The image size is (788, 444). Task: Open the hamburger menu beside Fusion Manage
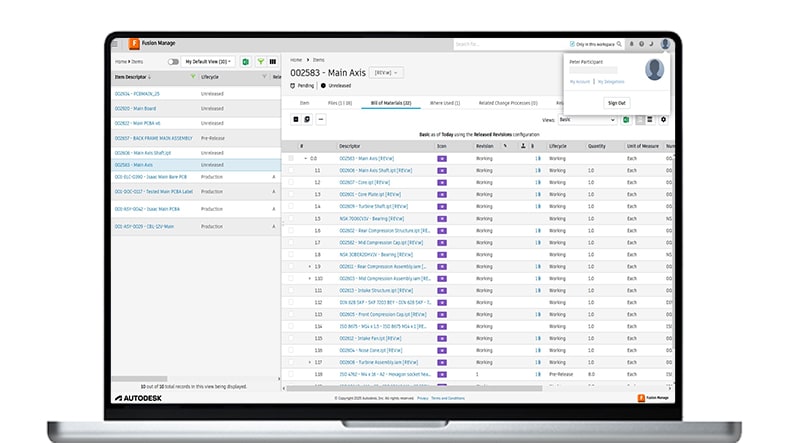point(117,44)
